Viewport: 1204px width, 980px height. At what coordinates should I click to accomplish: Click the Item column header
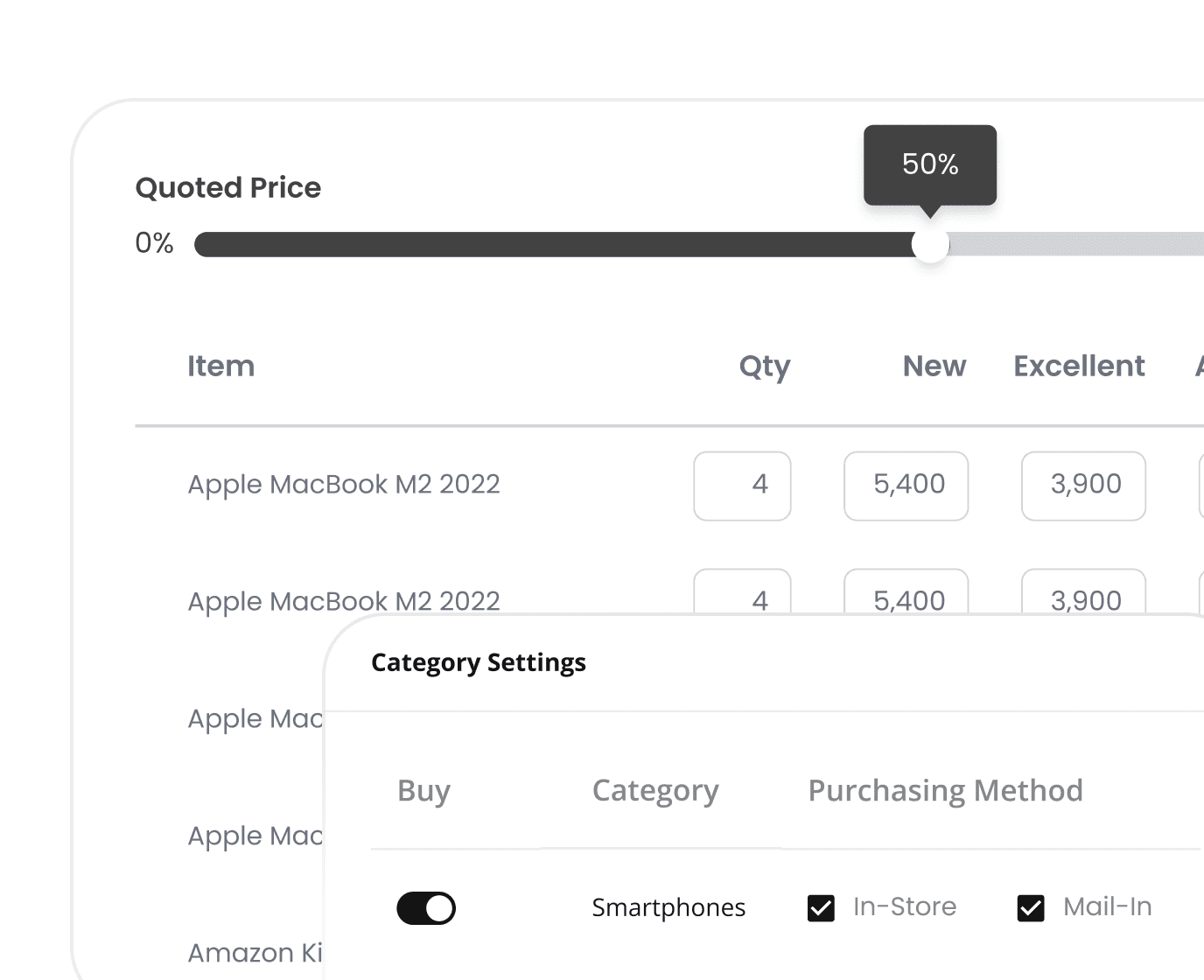pyautogui.click(x=221, y=366)
